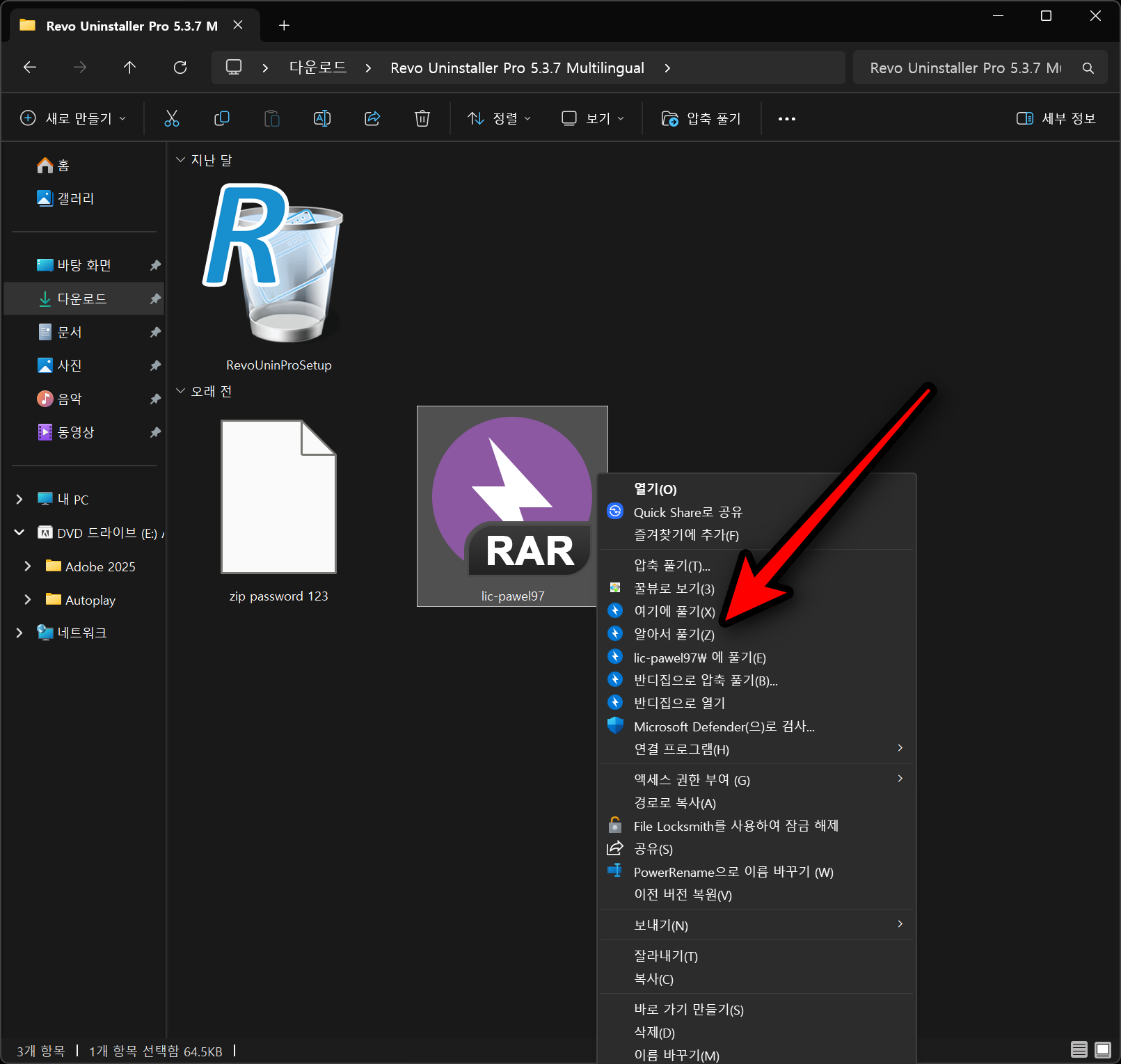Click the PC icon in address bar
Viewport: 1121px width, 1064px height.
(x=234, y=68)
